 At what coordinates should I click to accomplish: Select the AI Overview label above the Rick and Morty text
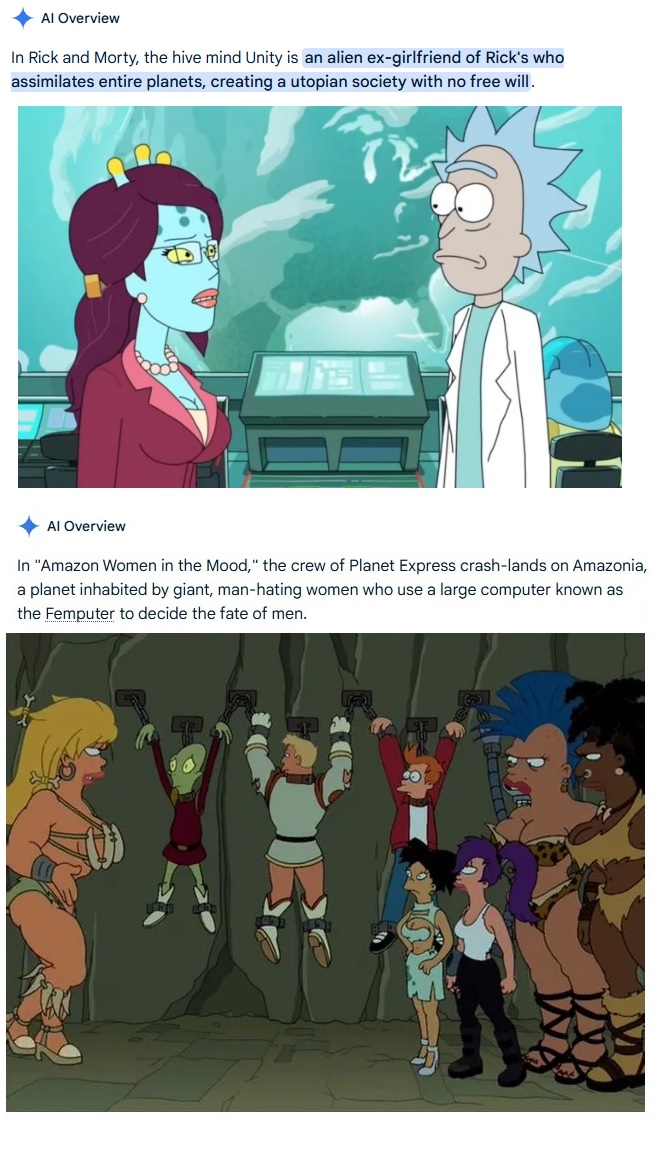80,18
